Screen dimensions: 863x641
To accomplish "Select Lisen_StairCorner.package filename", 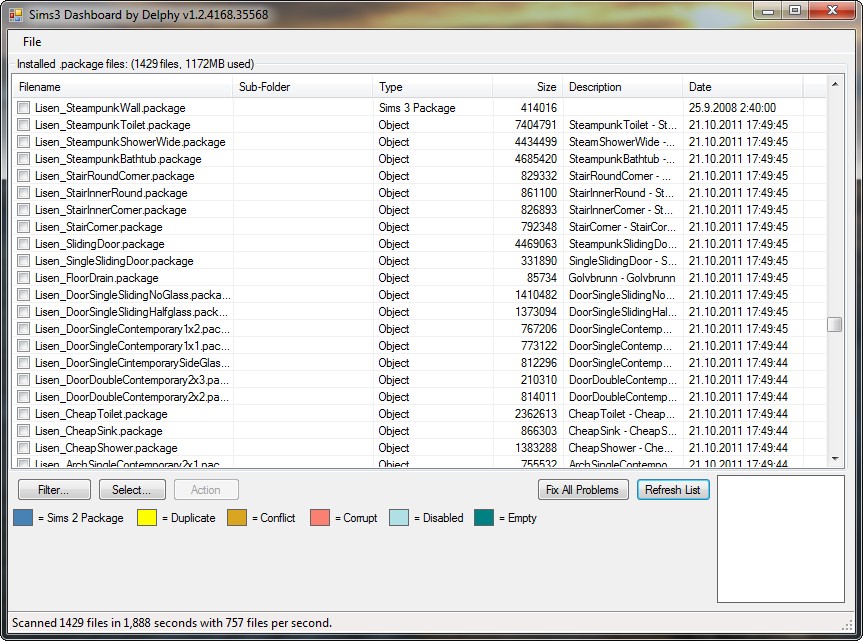I will (99, 227).
